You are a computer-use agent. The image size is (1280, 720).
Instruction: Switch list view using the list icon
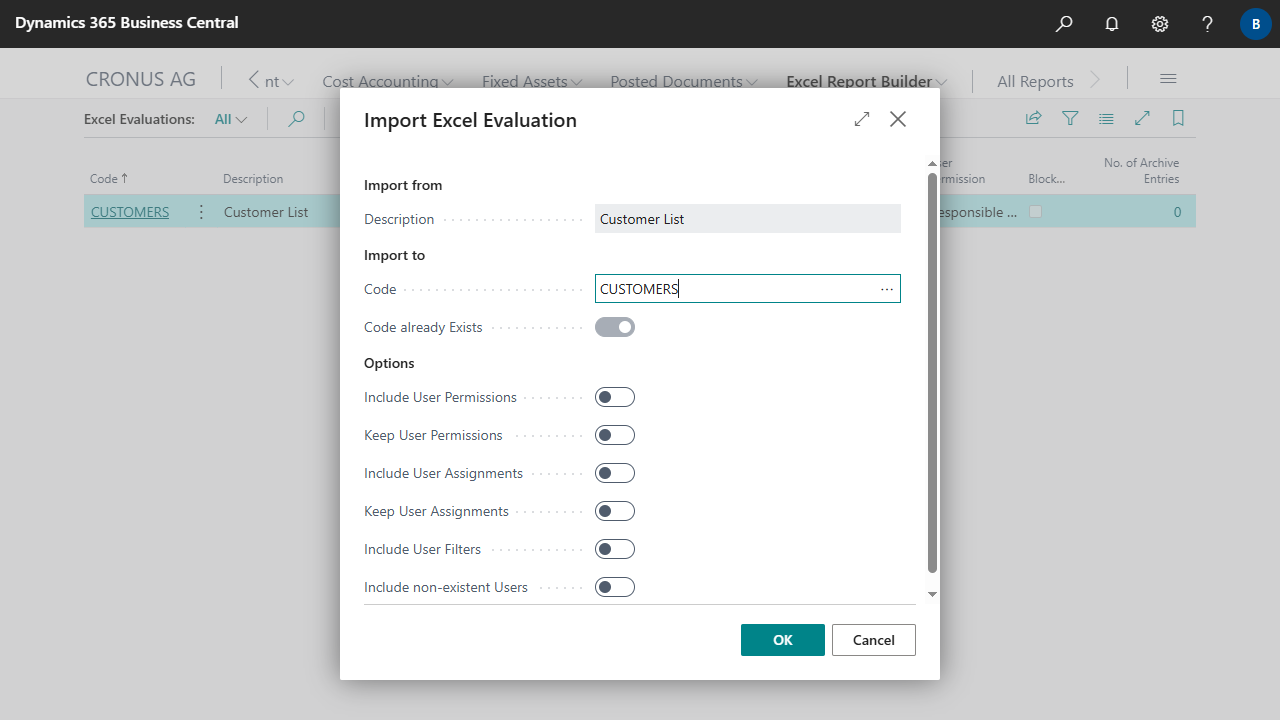(x=1106, y=118)
